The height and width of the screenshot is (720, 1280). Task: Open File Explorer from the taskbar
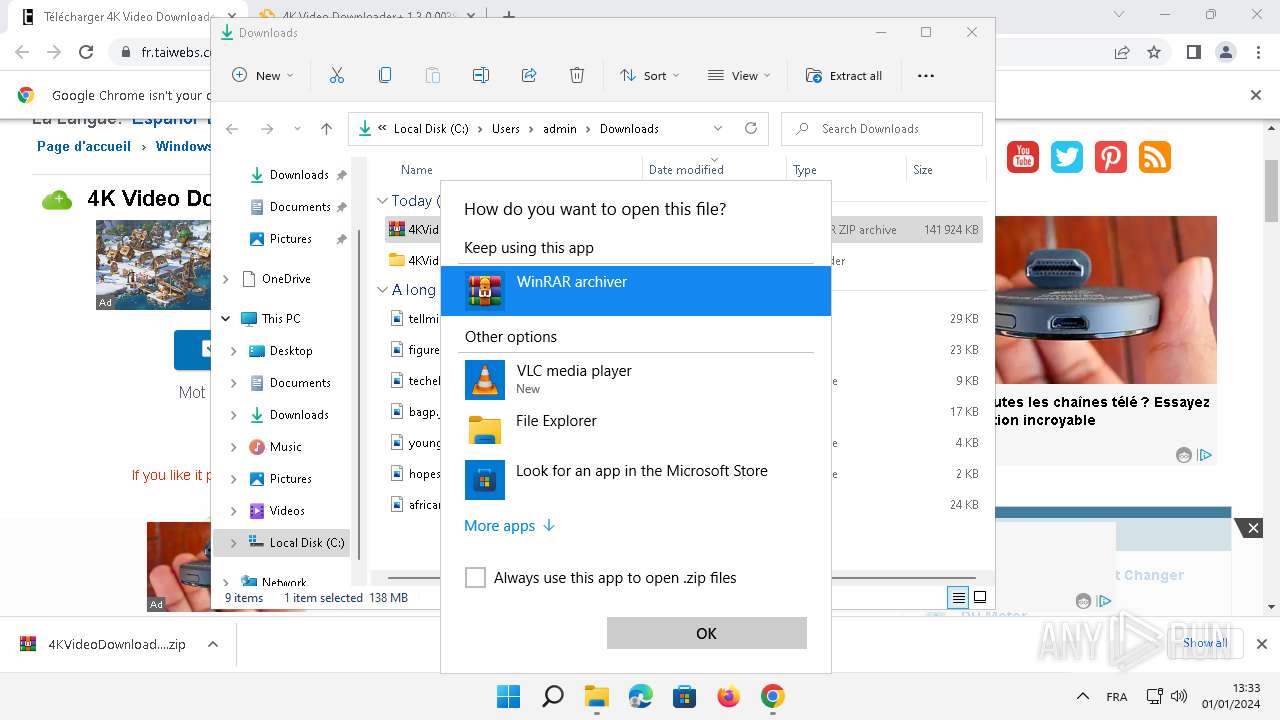tap(596, 696)
